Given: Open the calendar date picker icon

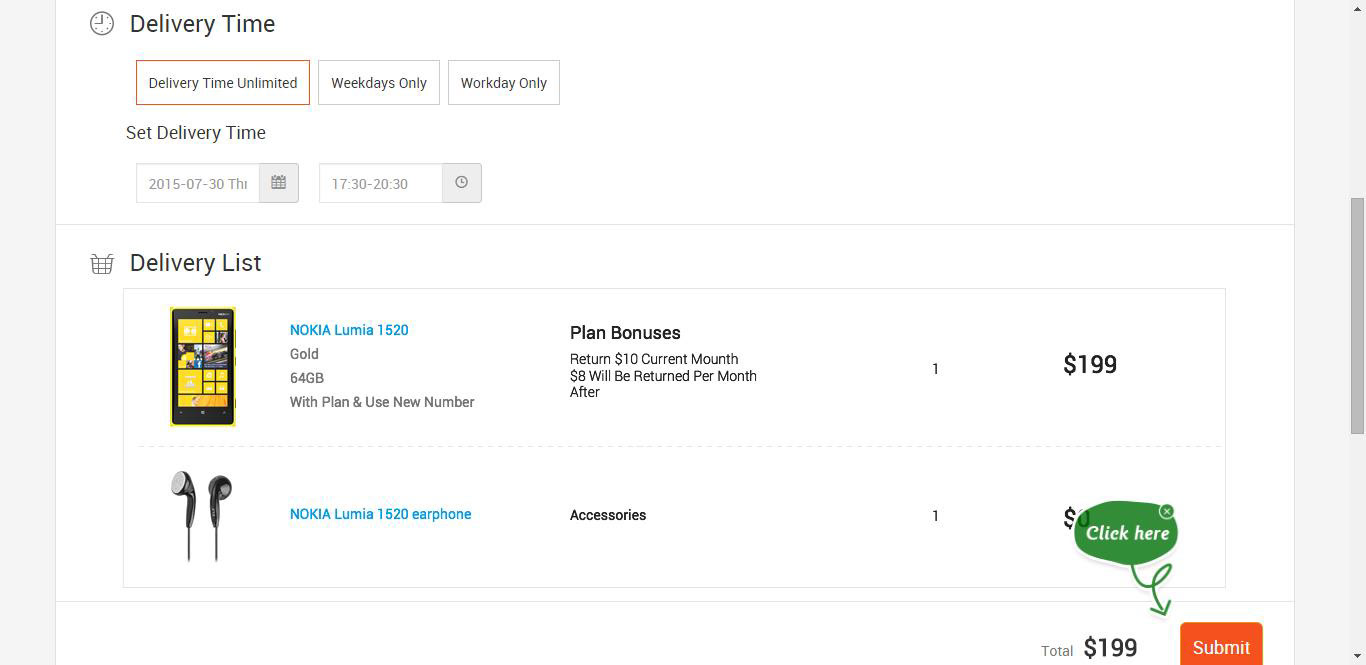Looking at the screenshot, I should coord(279,183).
